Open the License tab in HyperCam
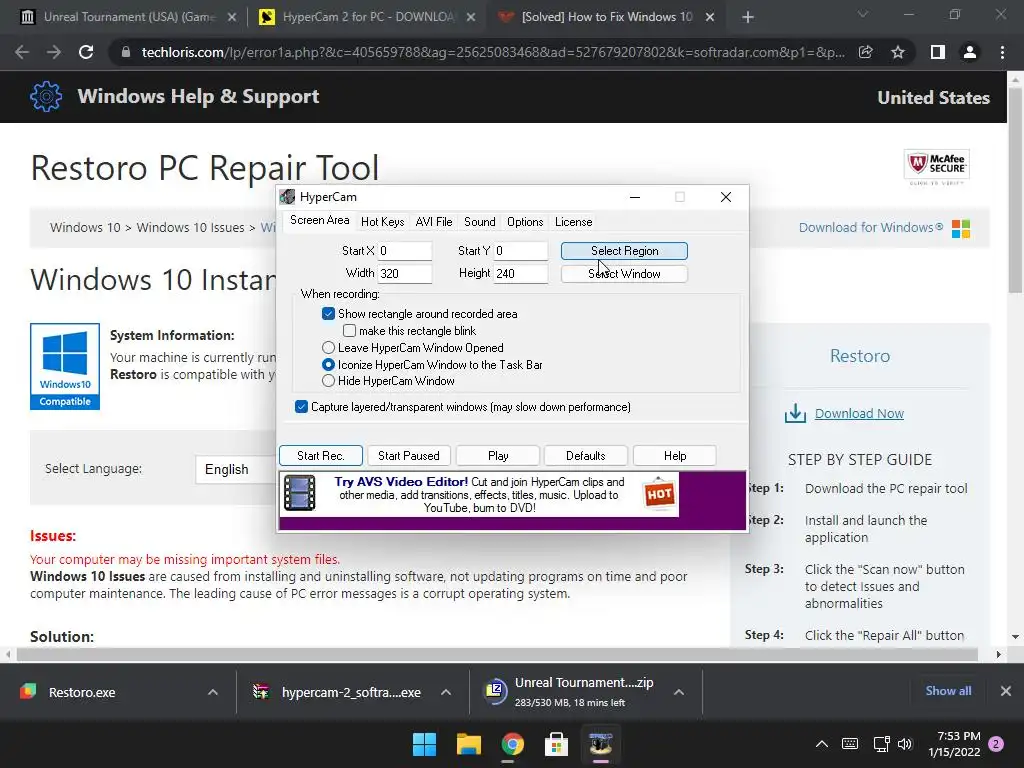The image size is (1024, 768). coord(573,222)
